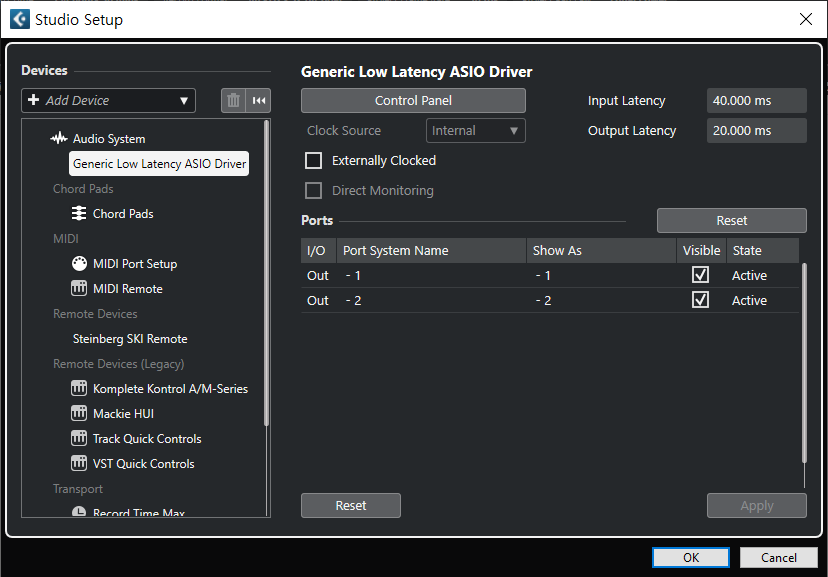Click the trash icon to remove device
The height and width of the screenshot is (577, 828).
click(x=233, y=100)
